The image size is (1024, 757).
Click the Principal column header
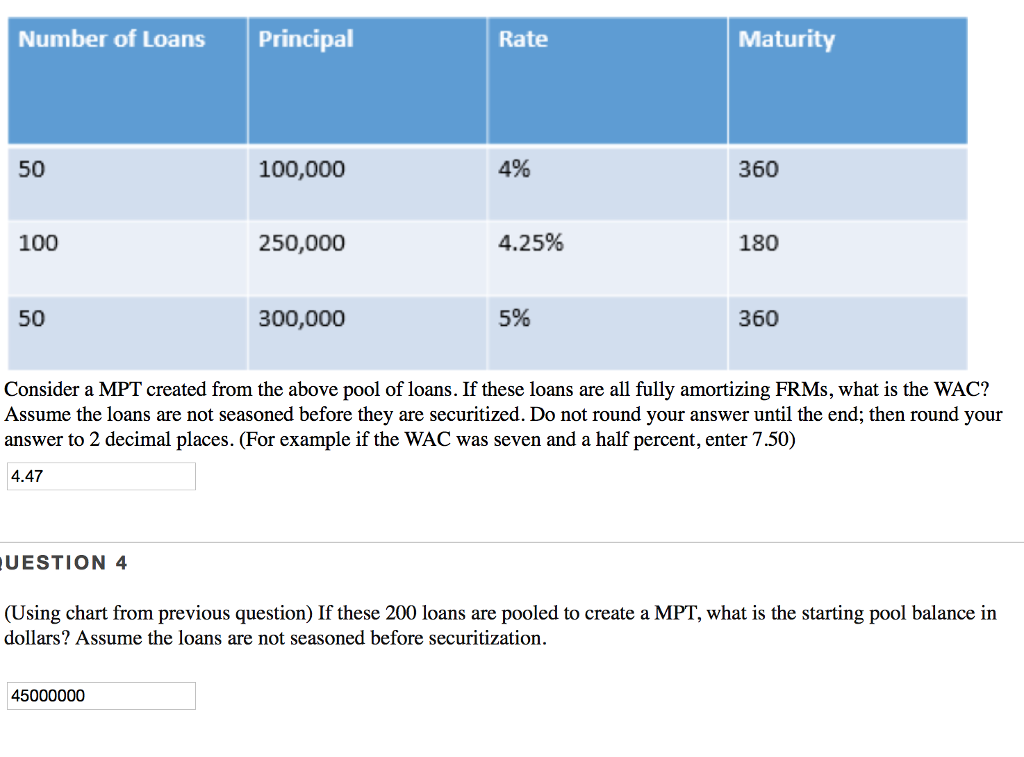(305, 40)
